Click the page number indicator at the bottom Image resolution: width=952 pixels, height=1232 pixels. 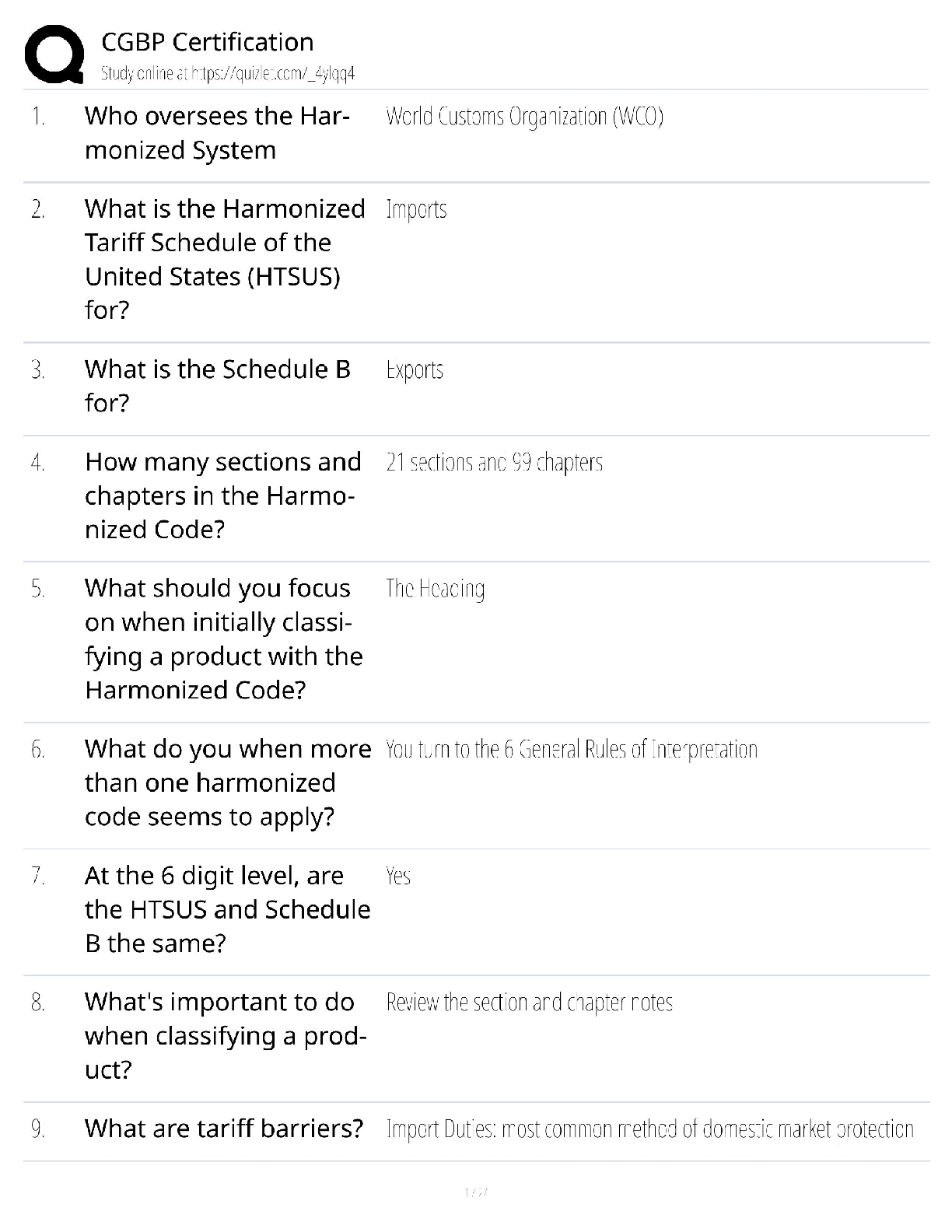pyautogui.click(x=475, y=1192)
